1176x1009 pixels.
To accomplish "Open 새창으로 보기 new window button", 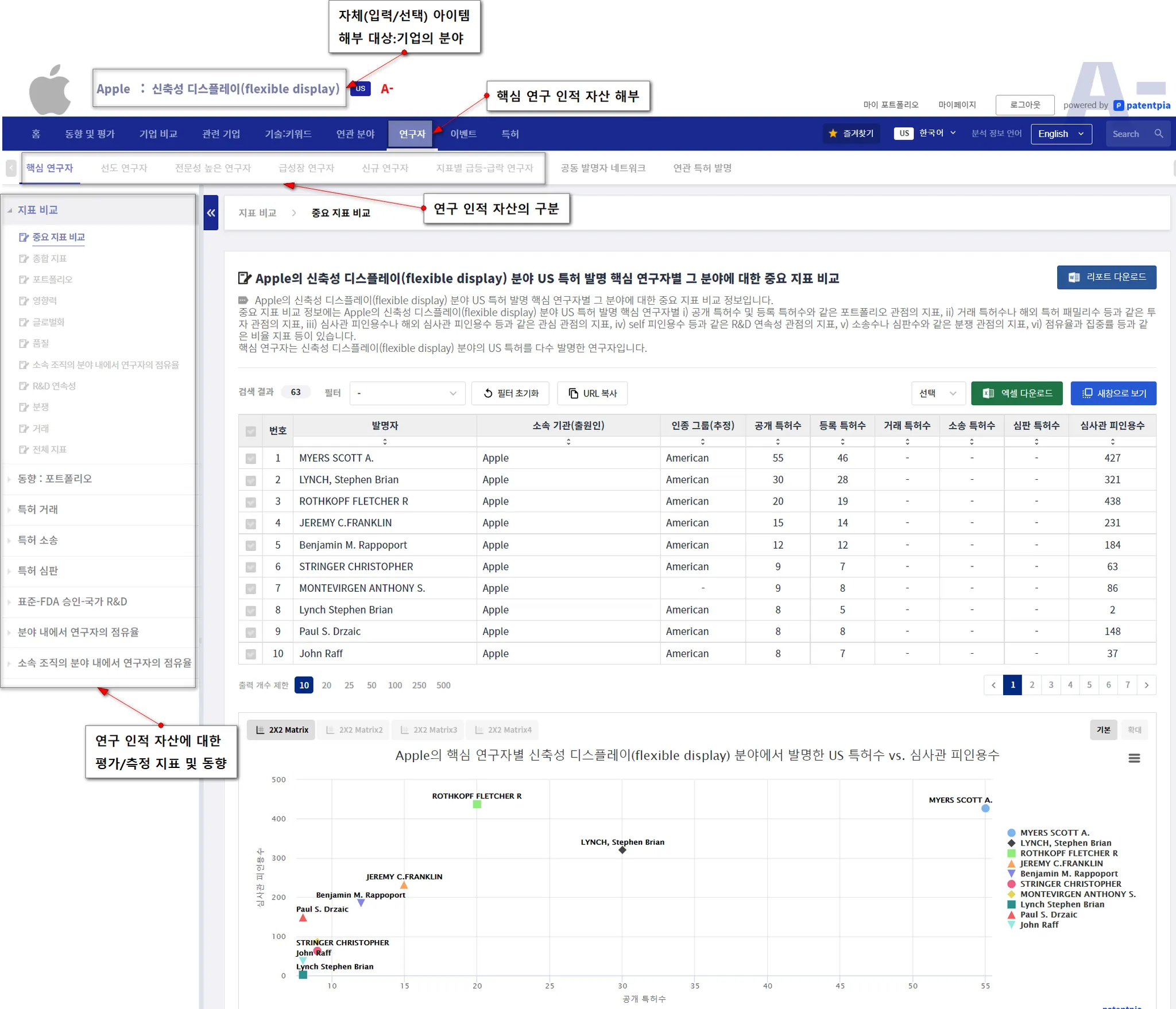I will [x=1113, y=393].
